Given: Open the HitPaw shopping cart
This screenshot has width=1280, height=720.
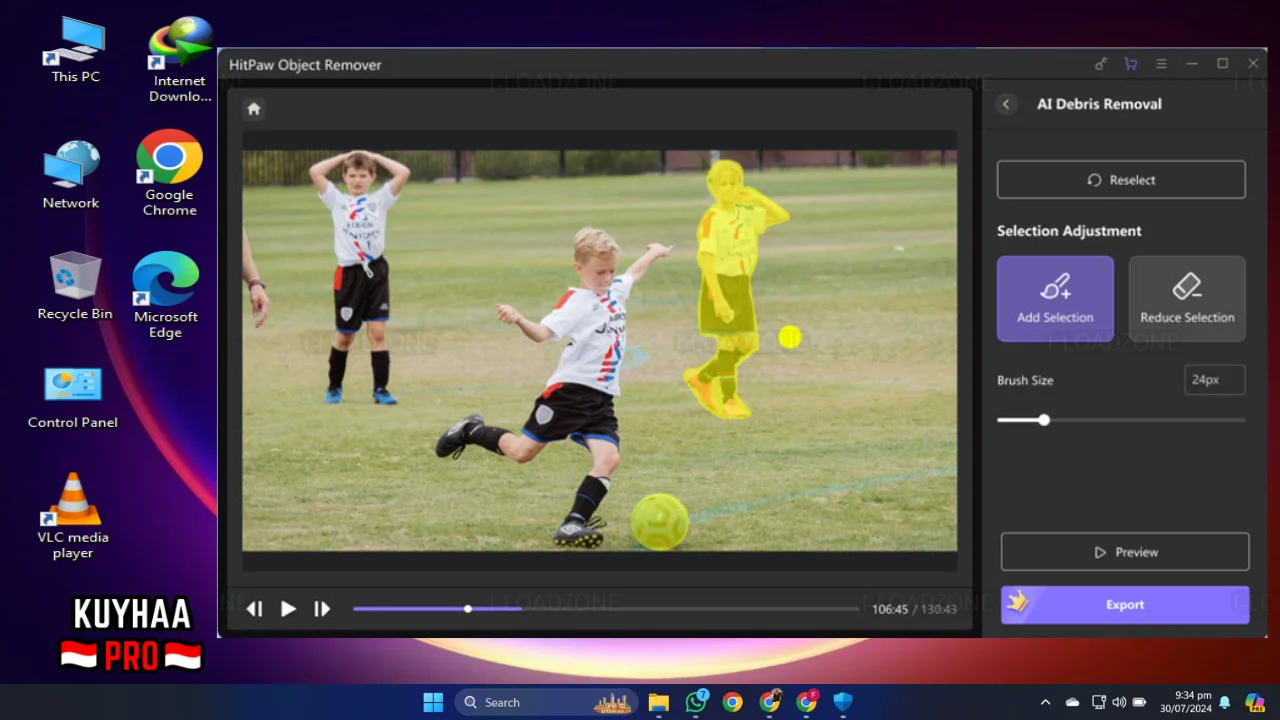Looking at the screenshot, I should [x=1131, y=64].
